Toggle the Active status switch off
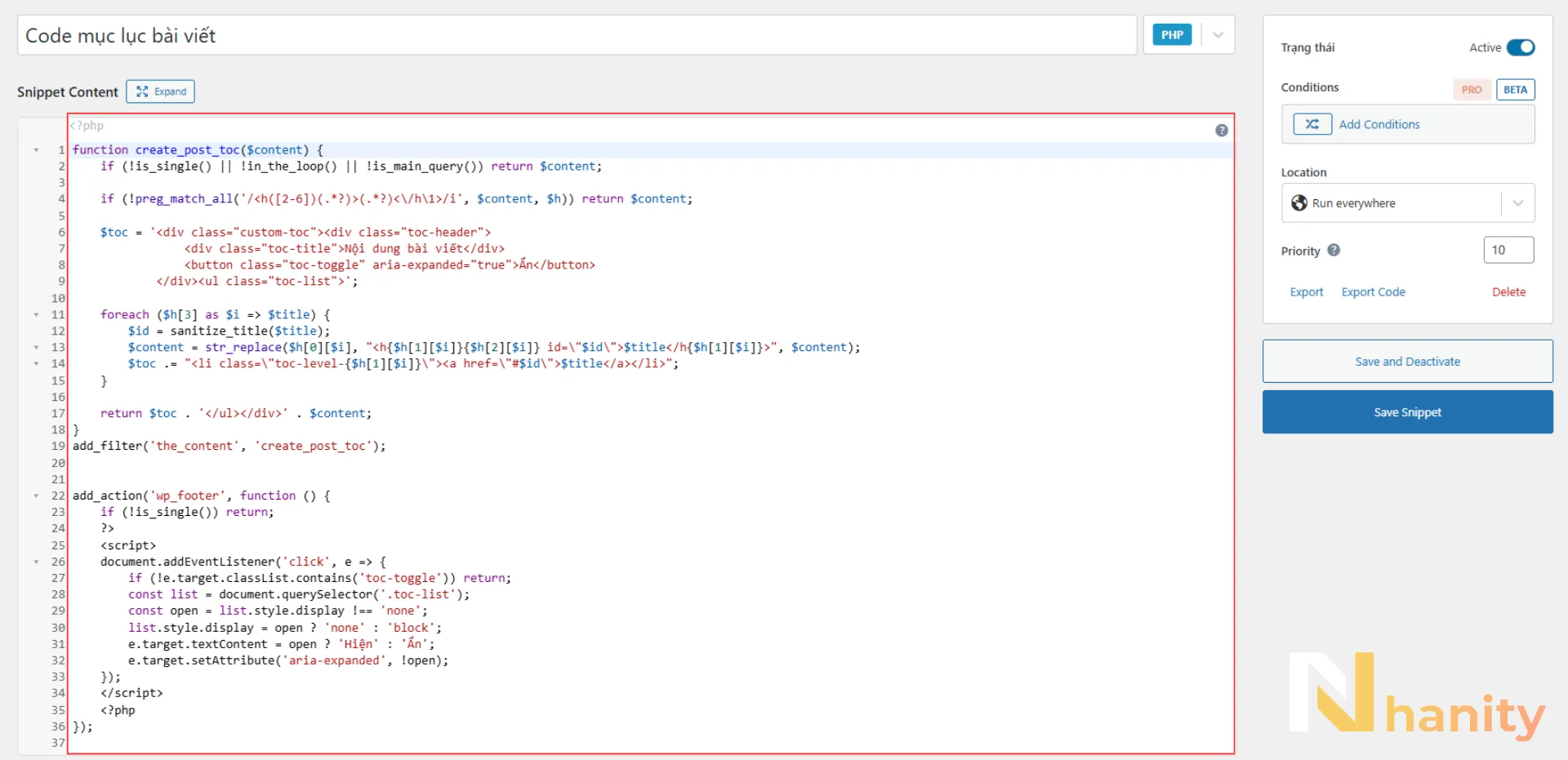 1520,47
